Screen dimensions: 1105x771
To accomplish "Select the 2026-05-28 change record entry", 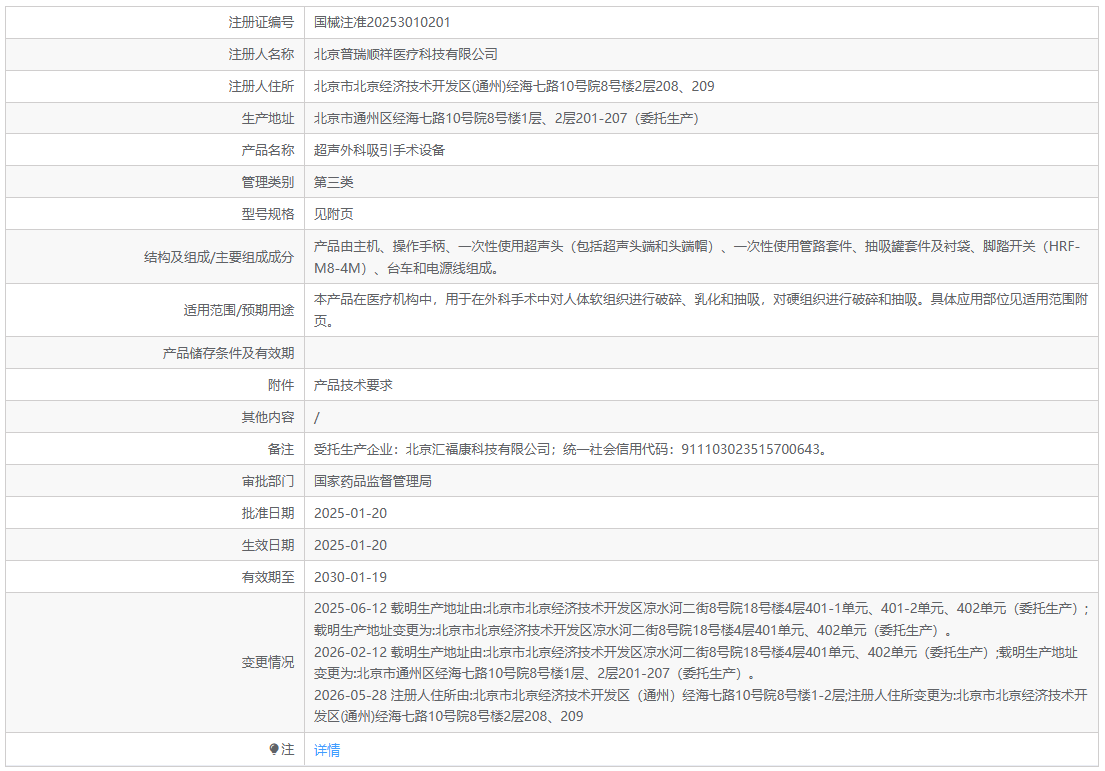I will 700,705.
